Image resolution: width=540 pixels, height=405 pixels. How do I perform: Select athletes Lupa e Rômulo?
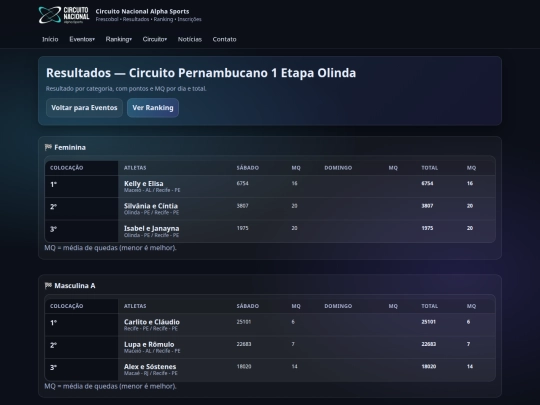point(149,344)
